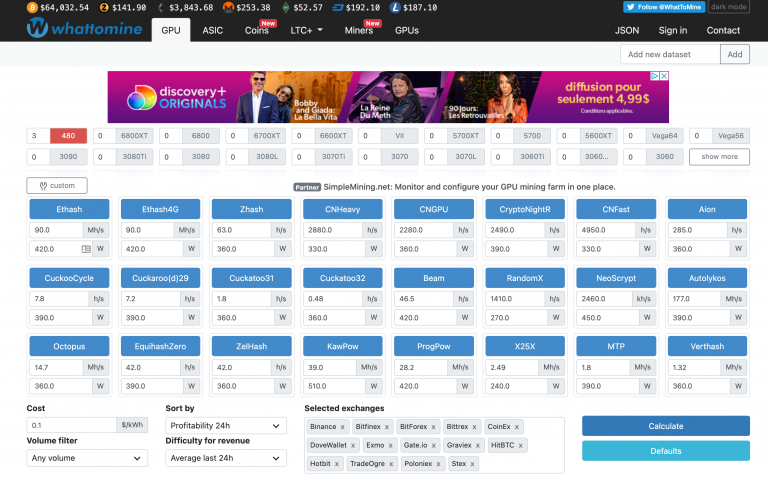Viewport: 768px width, 477px height.
Task: Remove Exmo exchange tag
Action: [x=390, y=446]
